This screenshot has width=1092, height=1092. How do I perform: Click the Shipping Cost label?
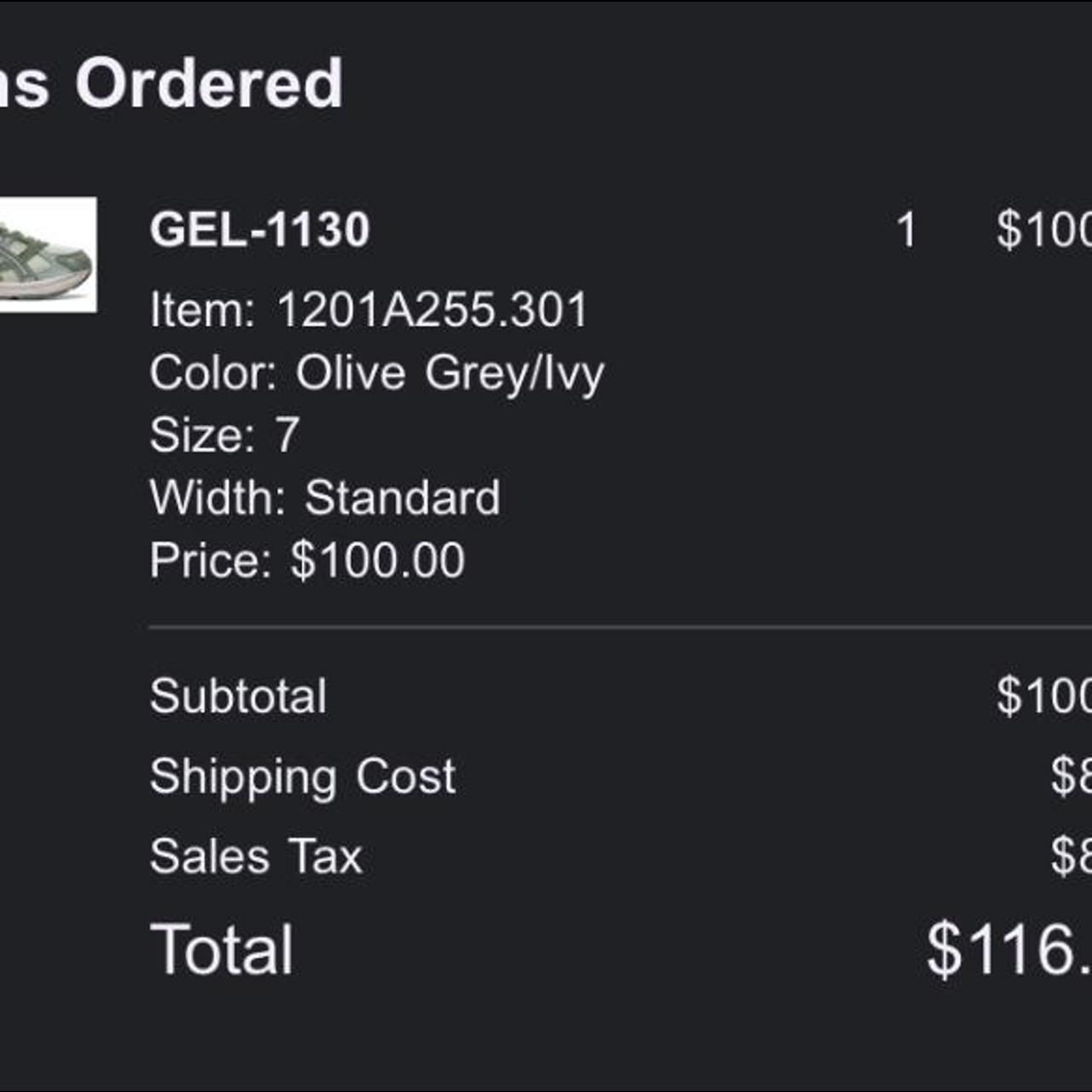point(303,776)
